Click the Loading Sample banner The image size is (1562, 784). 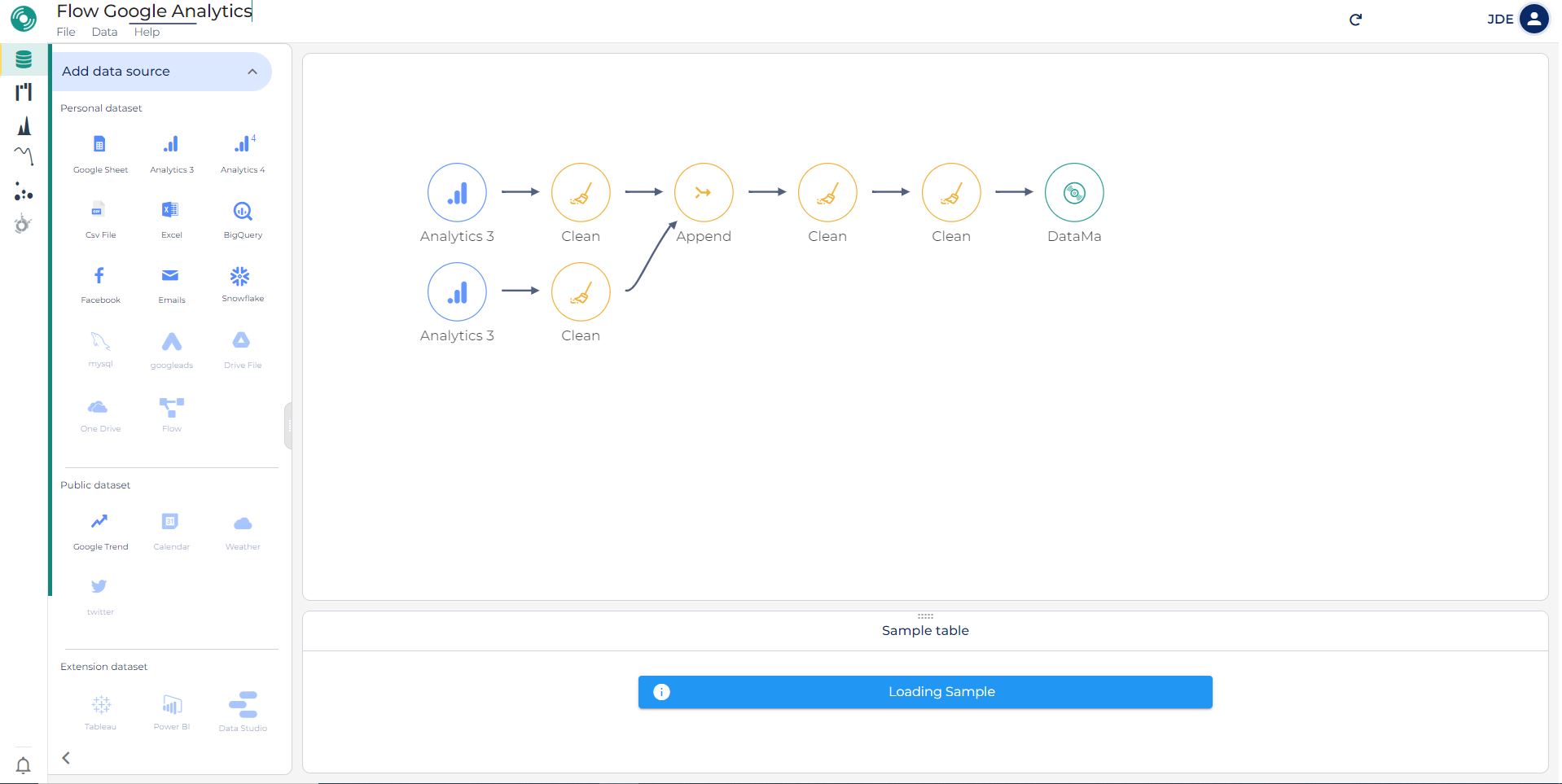[x=925, y=692]
